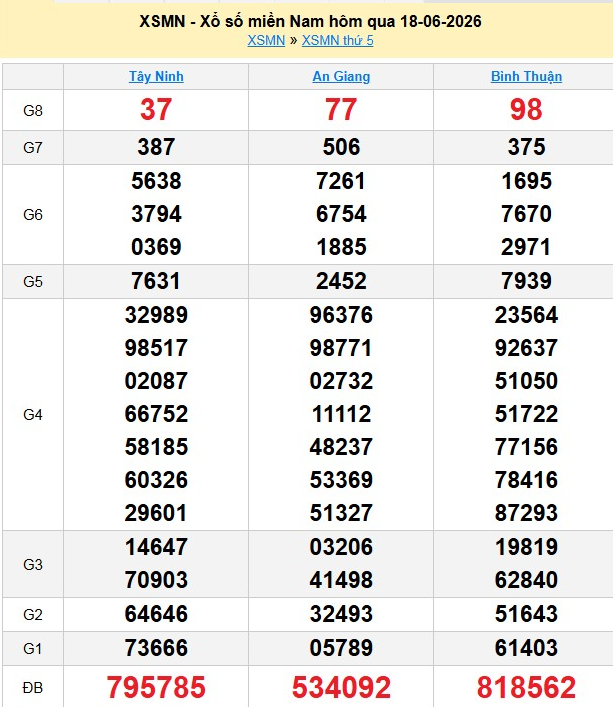The image size is (613, 707).
Task: Select the G1 row label
Action: [x=33, y=649]
